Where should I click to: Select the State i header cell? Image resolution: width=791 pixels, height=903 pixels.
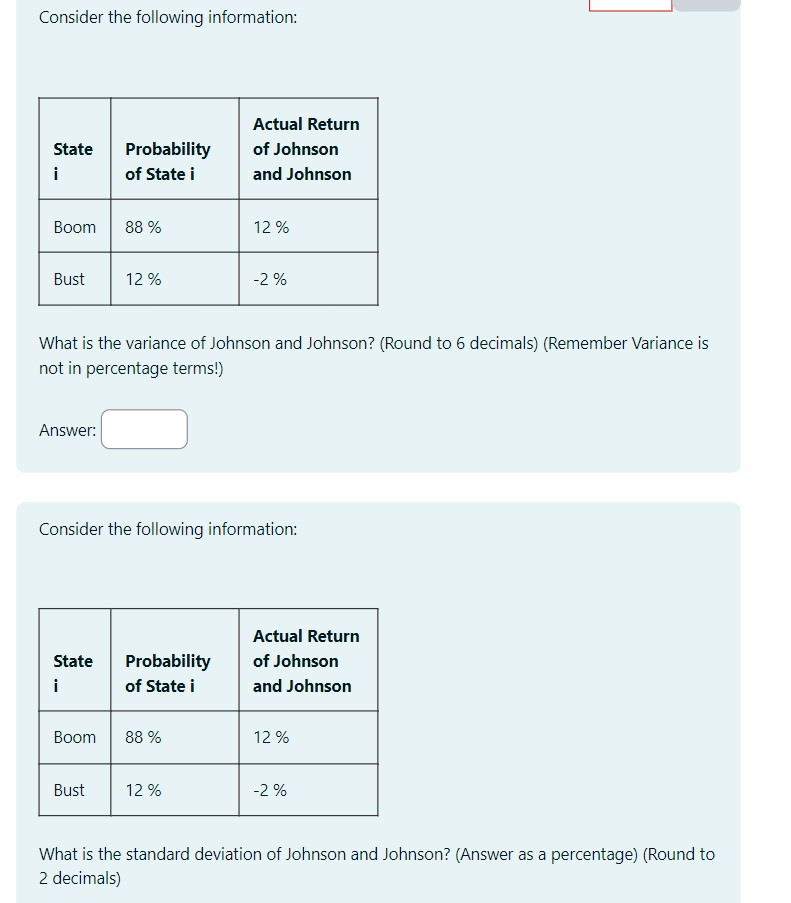pos(73,161)
